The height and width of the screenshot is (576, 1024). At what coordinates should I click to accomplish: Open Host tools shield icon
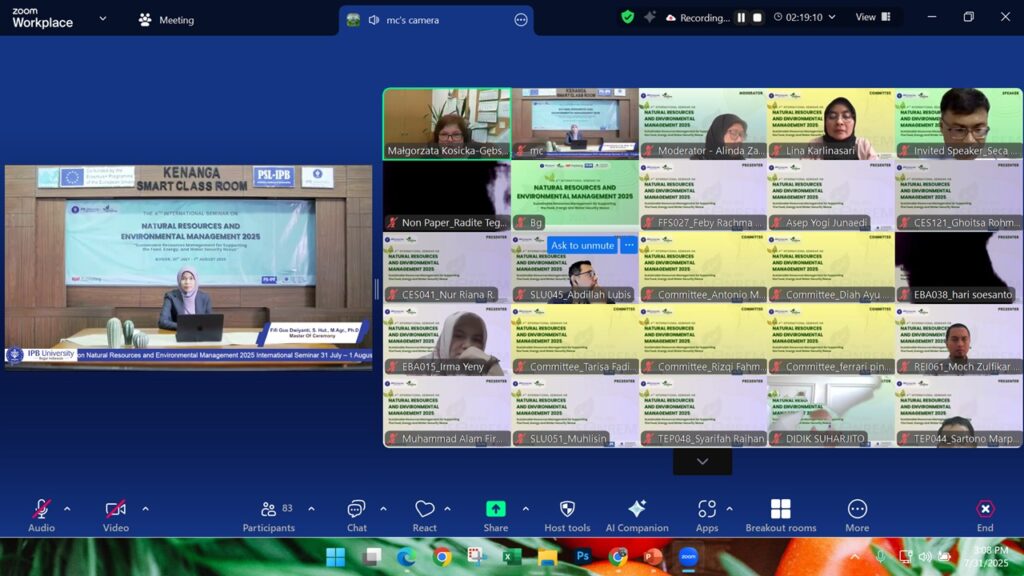[567, 510]
